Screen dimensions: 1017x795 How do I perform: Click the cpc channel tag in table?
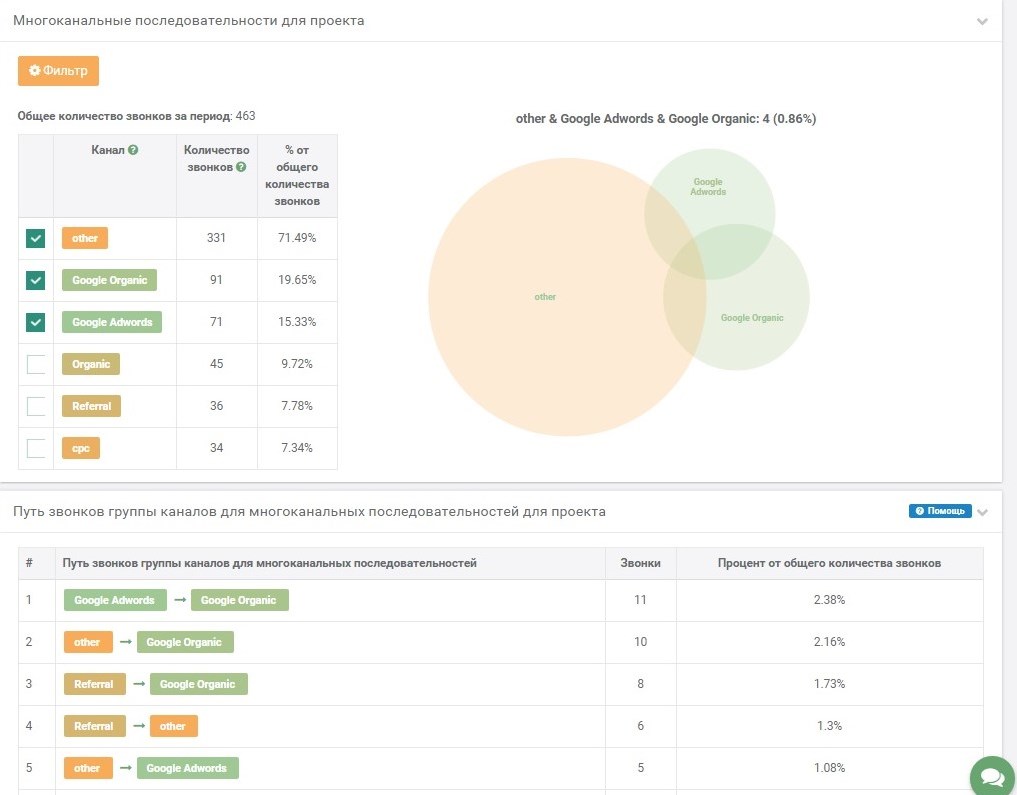(81, 448)
